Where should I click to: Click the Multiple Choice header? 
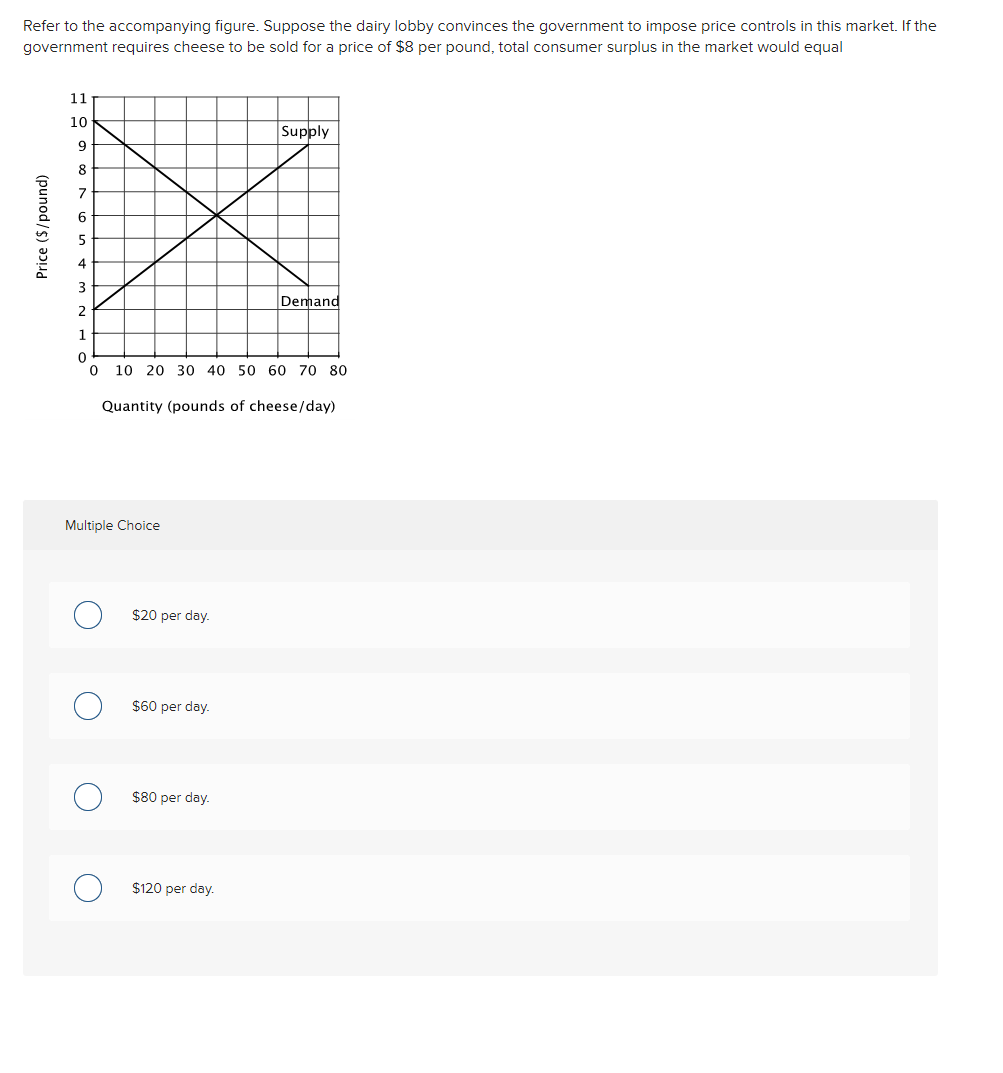(112, 525)
